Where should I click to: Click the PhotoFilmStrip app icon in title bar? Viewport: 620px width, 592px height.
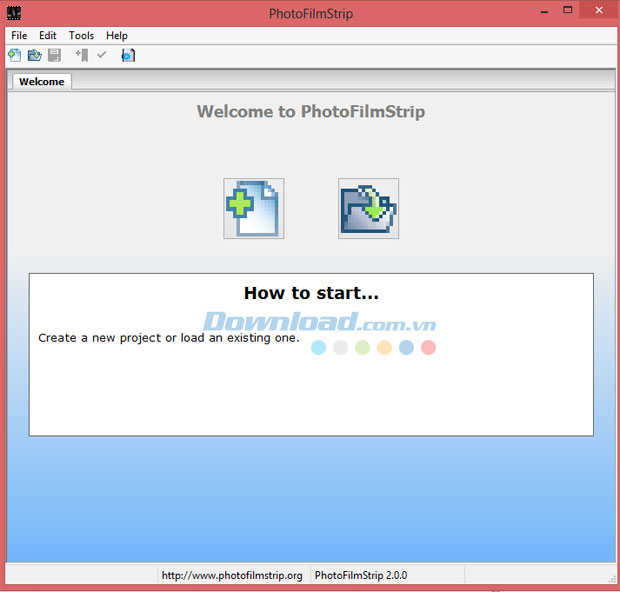14,13
